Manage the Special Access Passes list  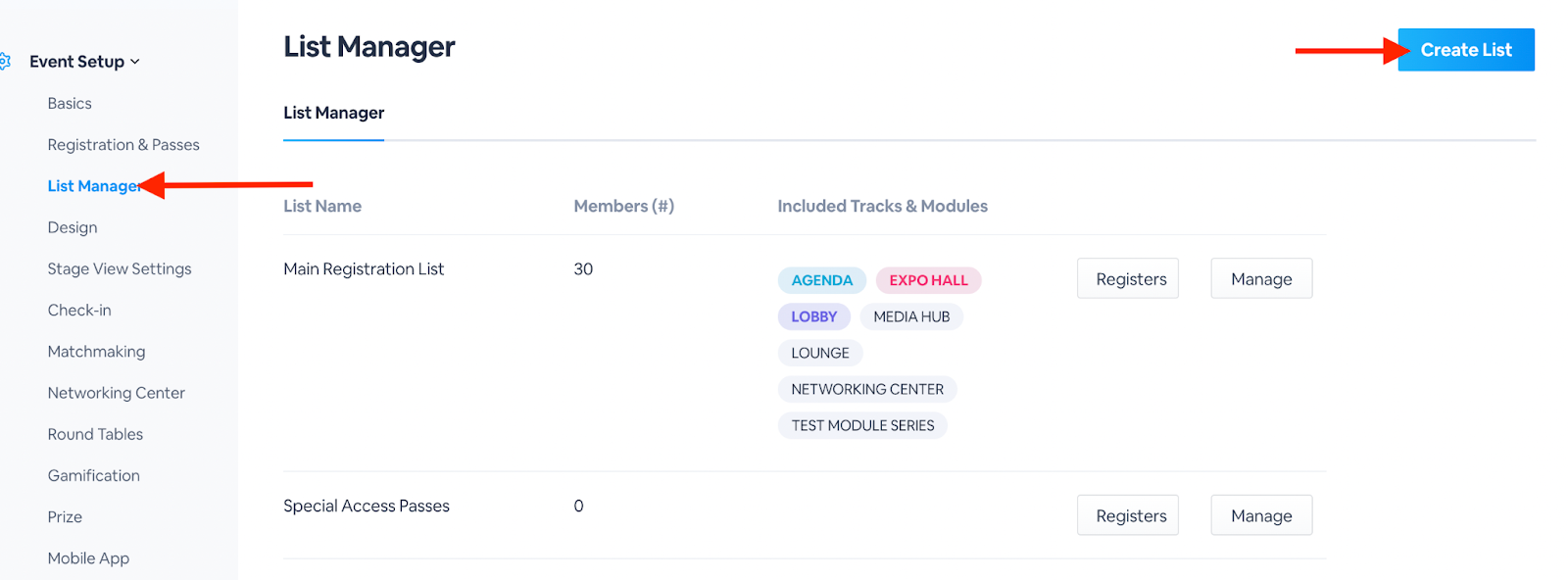click(1261, 515)
